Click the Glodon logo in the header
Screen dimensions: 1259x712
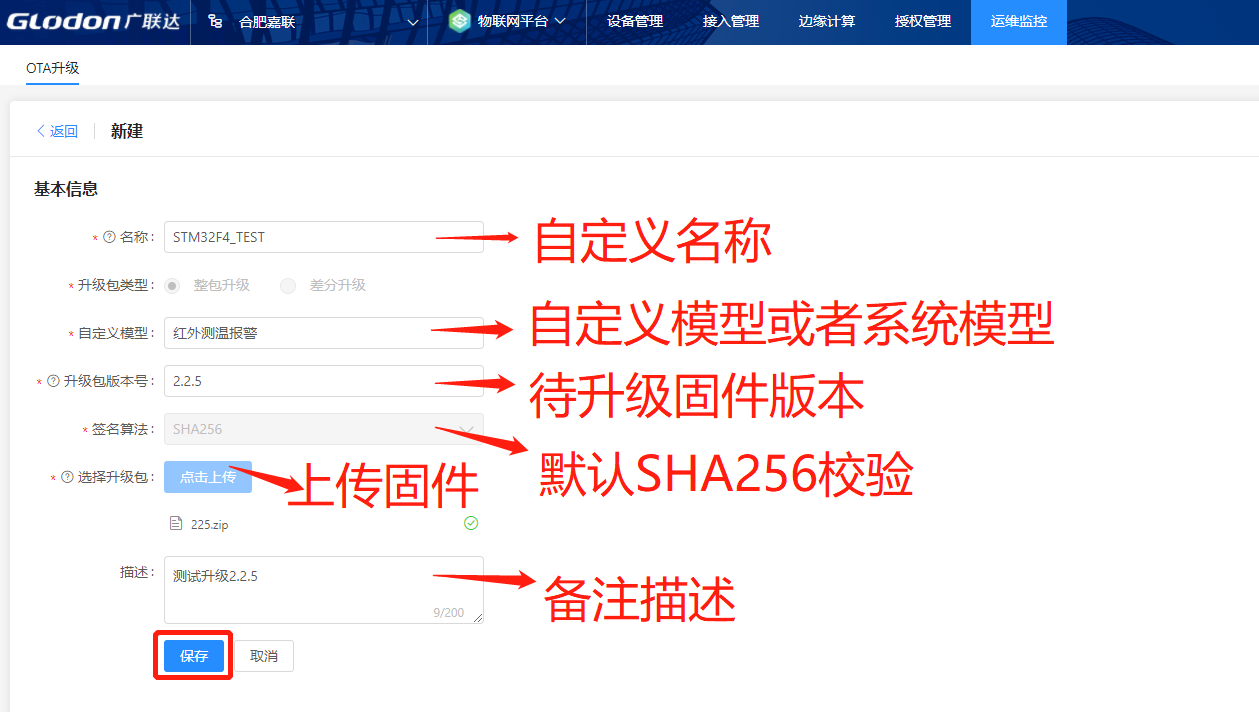point(94,21)
